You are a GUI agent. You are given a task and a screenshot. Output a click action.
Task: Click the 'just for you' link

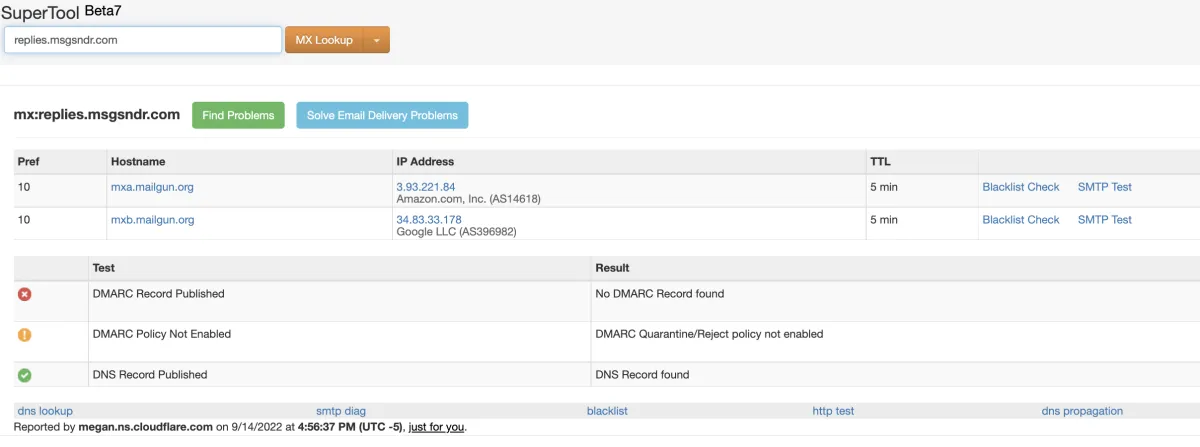tap(437, 427)
